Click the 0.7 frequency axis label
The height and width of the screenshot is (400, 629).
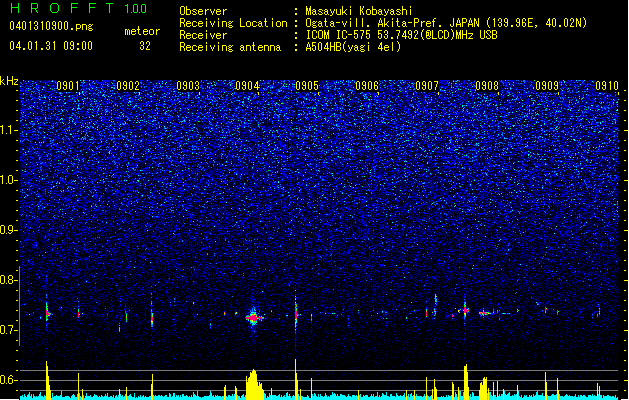9,330
